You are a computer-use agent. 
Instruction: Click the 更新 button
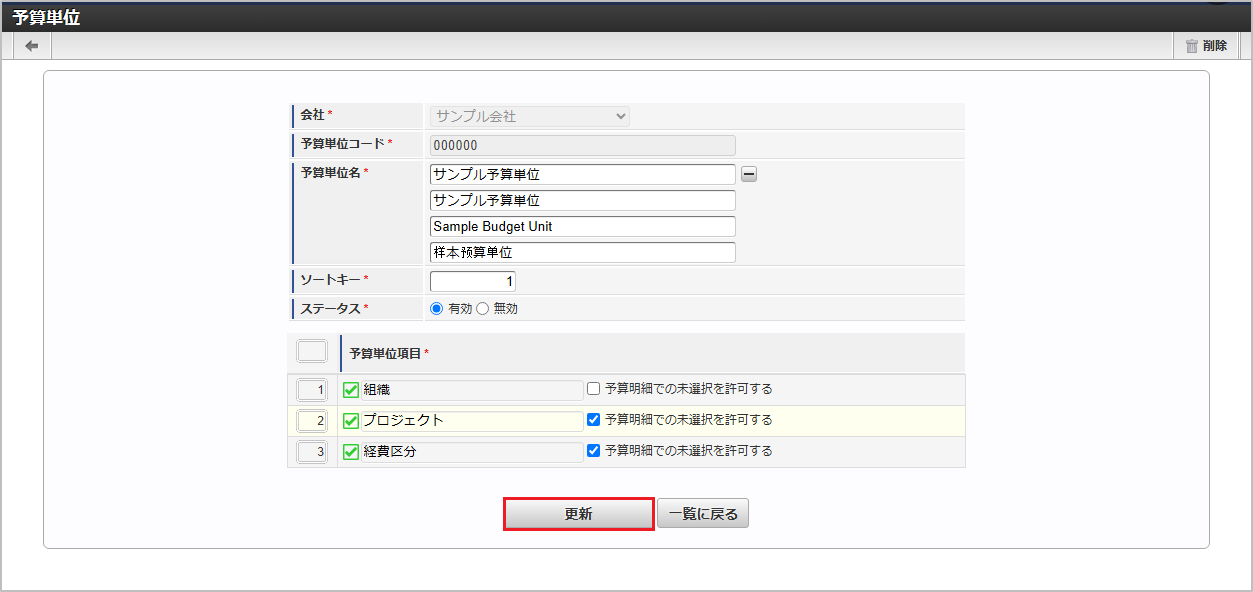[x=579, y=514]
